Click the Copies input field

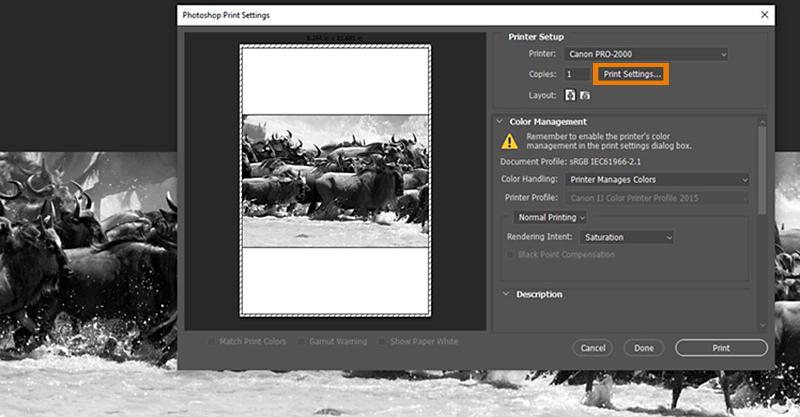click(577, 75)
